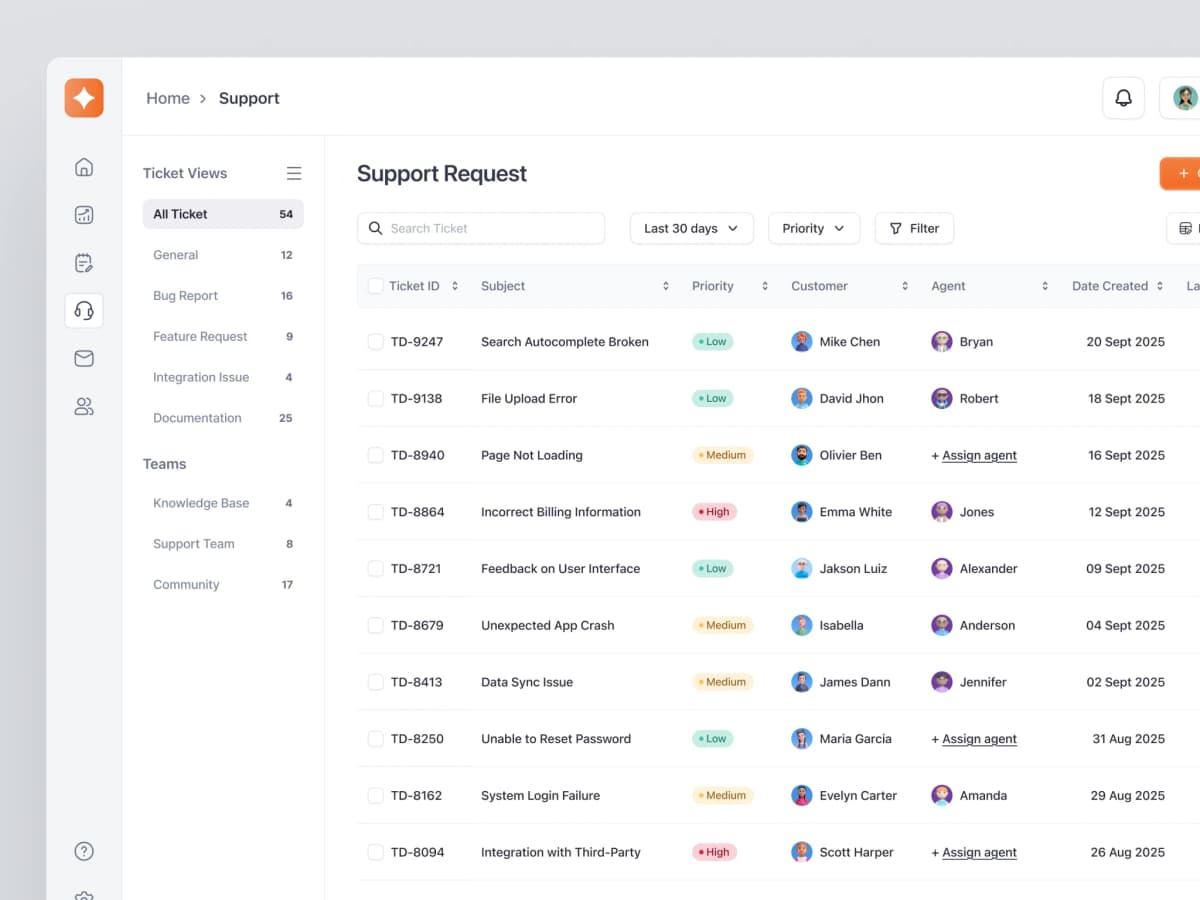Open the Last 30 days dropdown

pos(691,228)
